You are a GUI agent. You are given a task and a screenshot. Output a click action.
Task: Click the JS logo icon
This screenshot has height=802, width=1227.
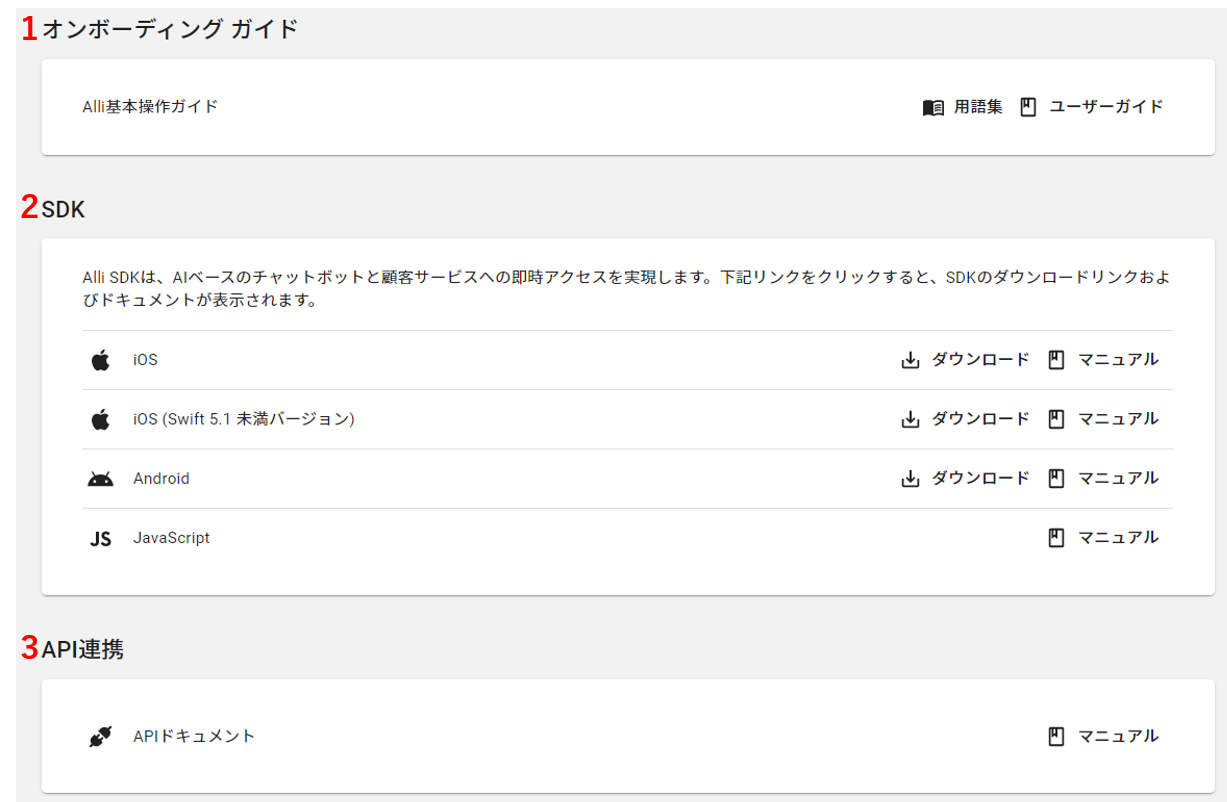[x=100, y=539]
